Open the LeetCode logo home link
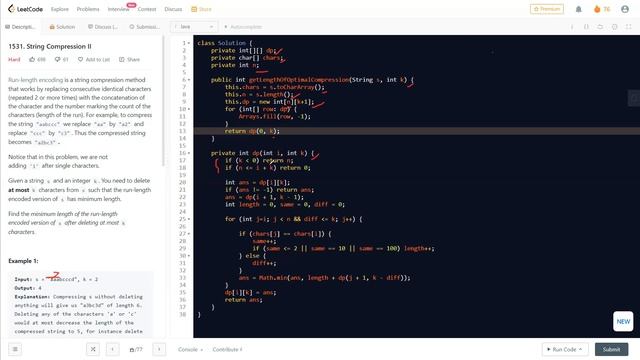 [25, 9]
